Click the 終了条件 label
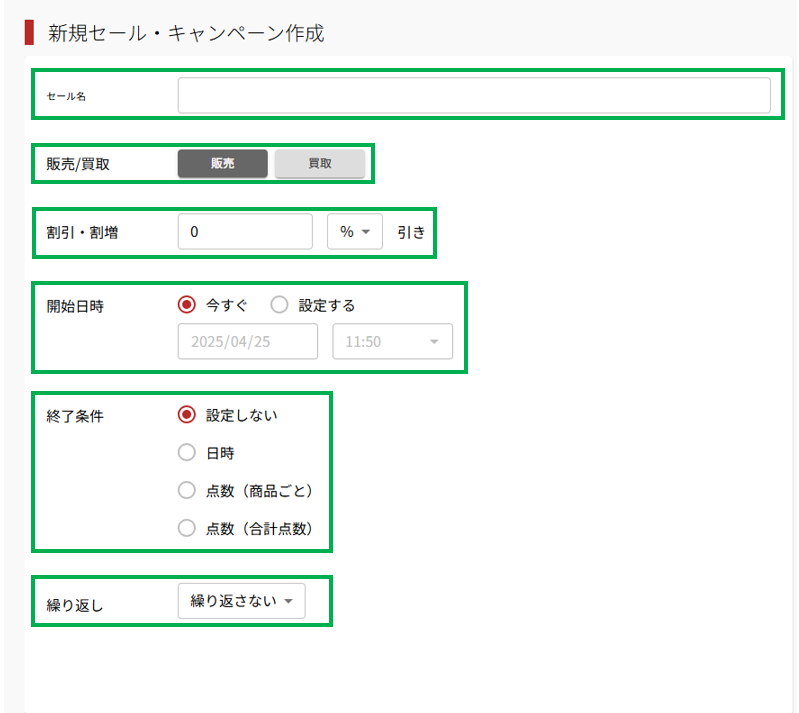799x713 pixels. pyautogui.click(x=75, y=416)
